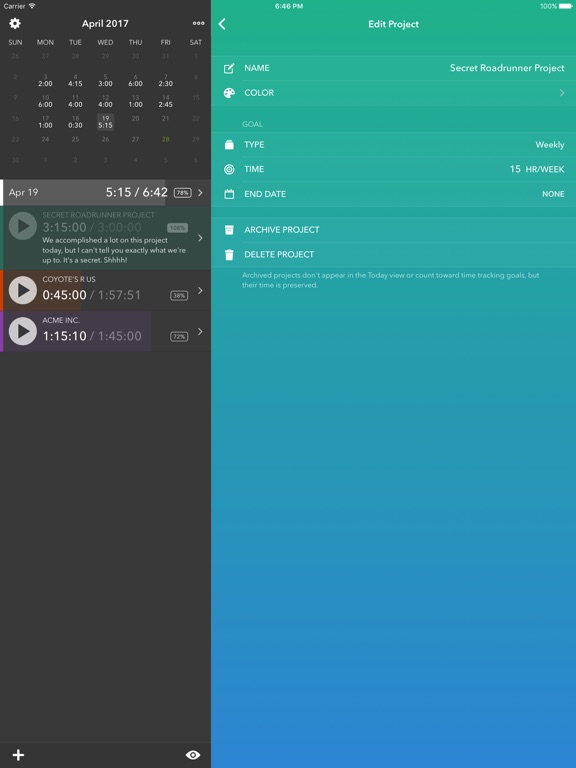Click the trash can delete icon
Image resolution: width=576 pixels, height=768 pixels.
229,255
